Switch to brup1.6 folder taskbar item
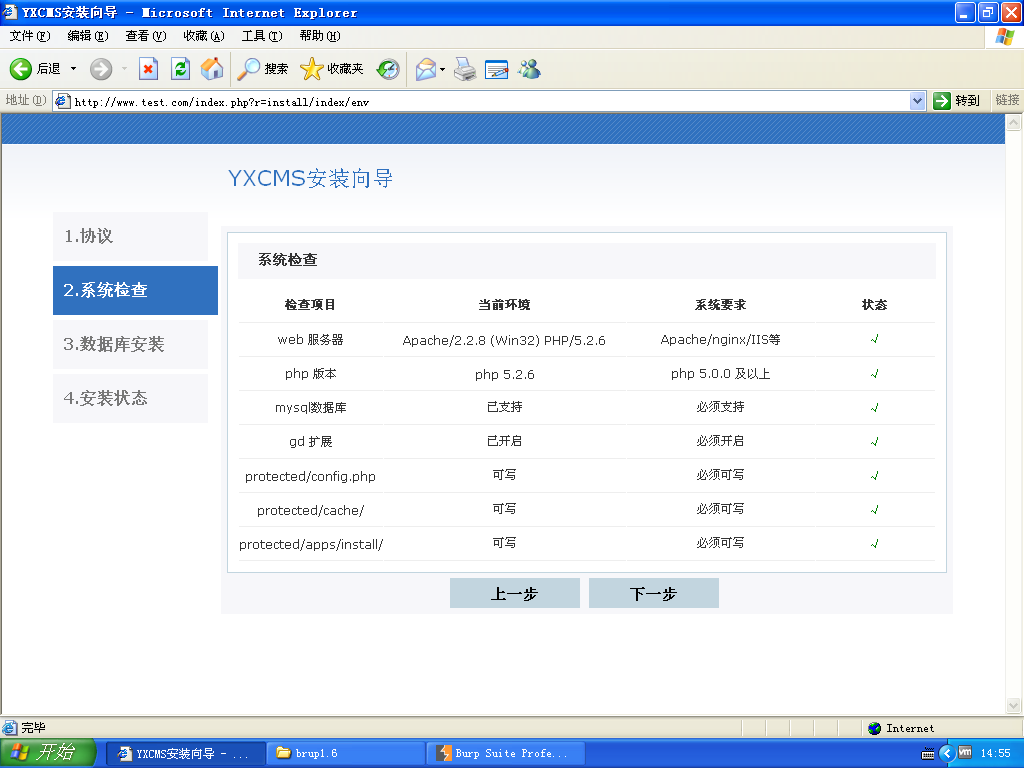 tap(345, 754)
